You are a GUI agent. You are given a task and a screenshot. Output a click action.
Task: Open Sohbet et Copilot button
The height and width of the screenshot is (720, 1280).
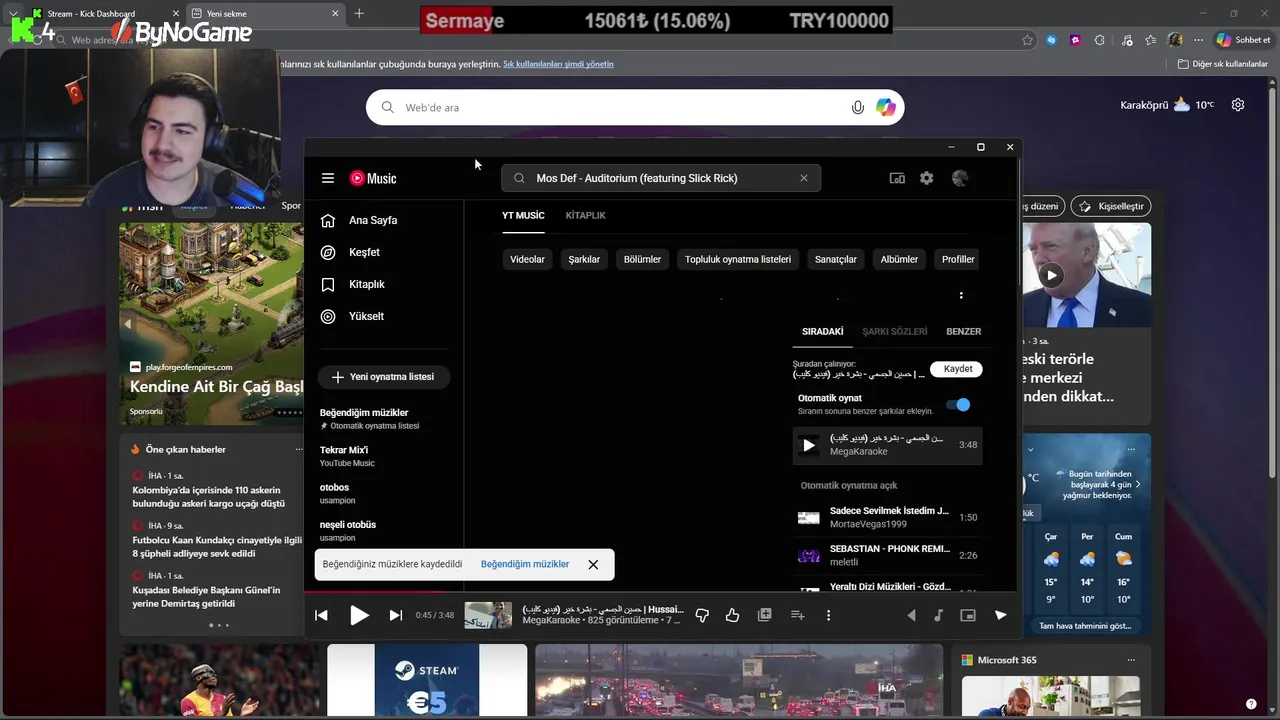(x=1243, y=40)
